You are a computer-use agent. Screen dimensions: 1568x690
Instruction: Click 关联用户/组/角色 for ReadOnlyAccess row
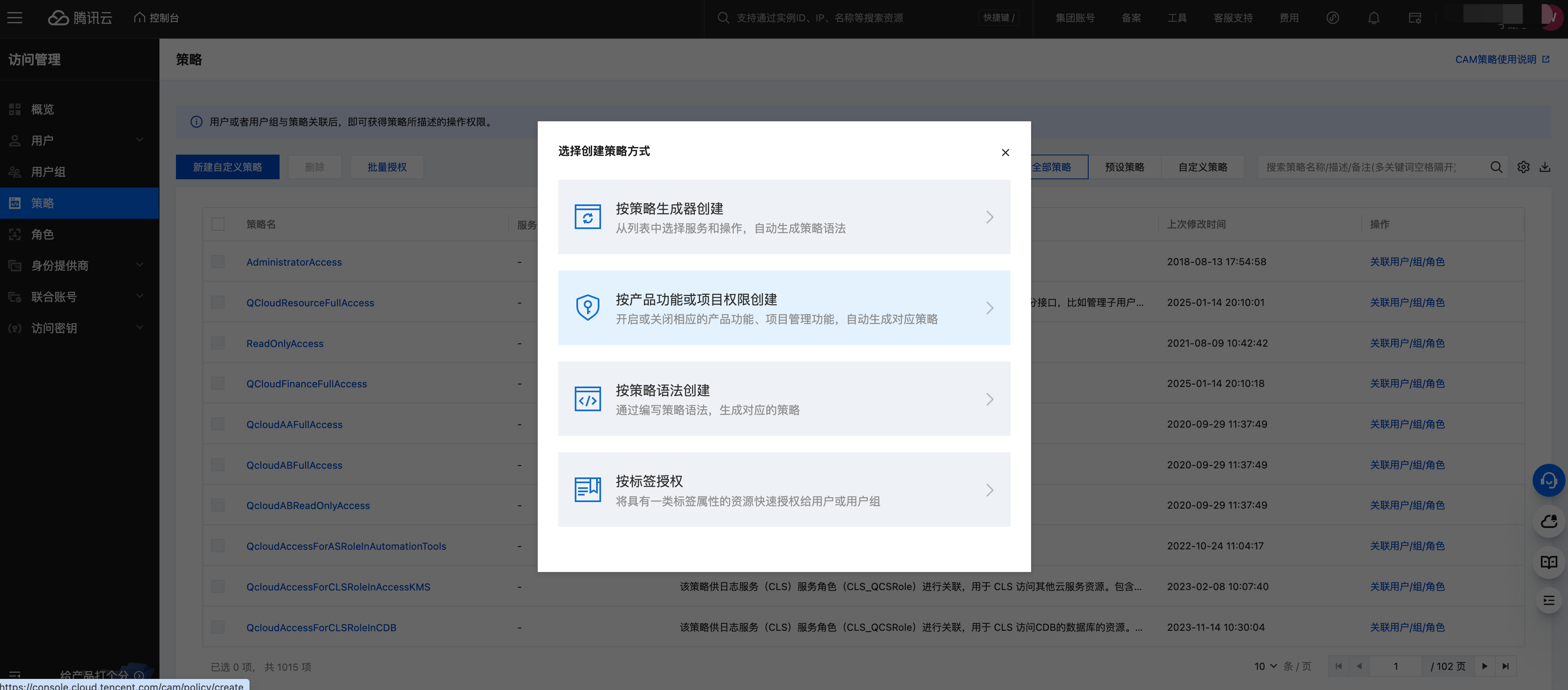(1407, 343)
